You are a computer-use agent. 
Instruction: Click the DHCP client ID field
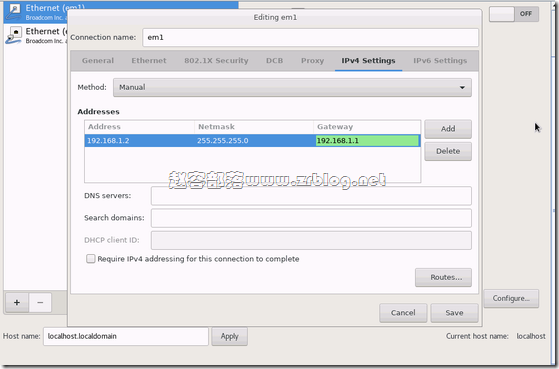311,240
